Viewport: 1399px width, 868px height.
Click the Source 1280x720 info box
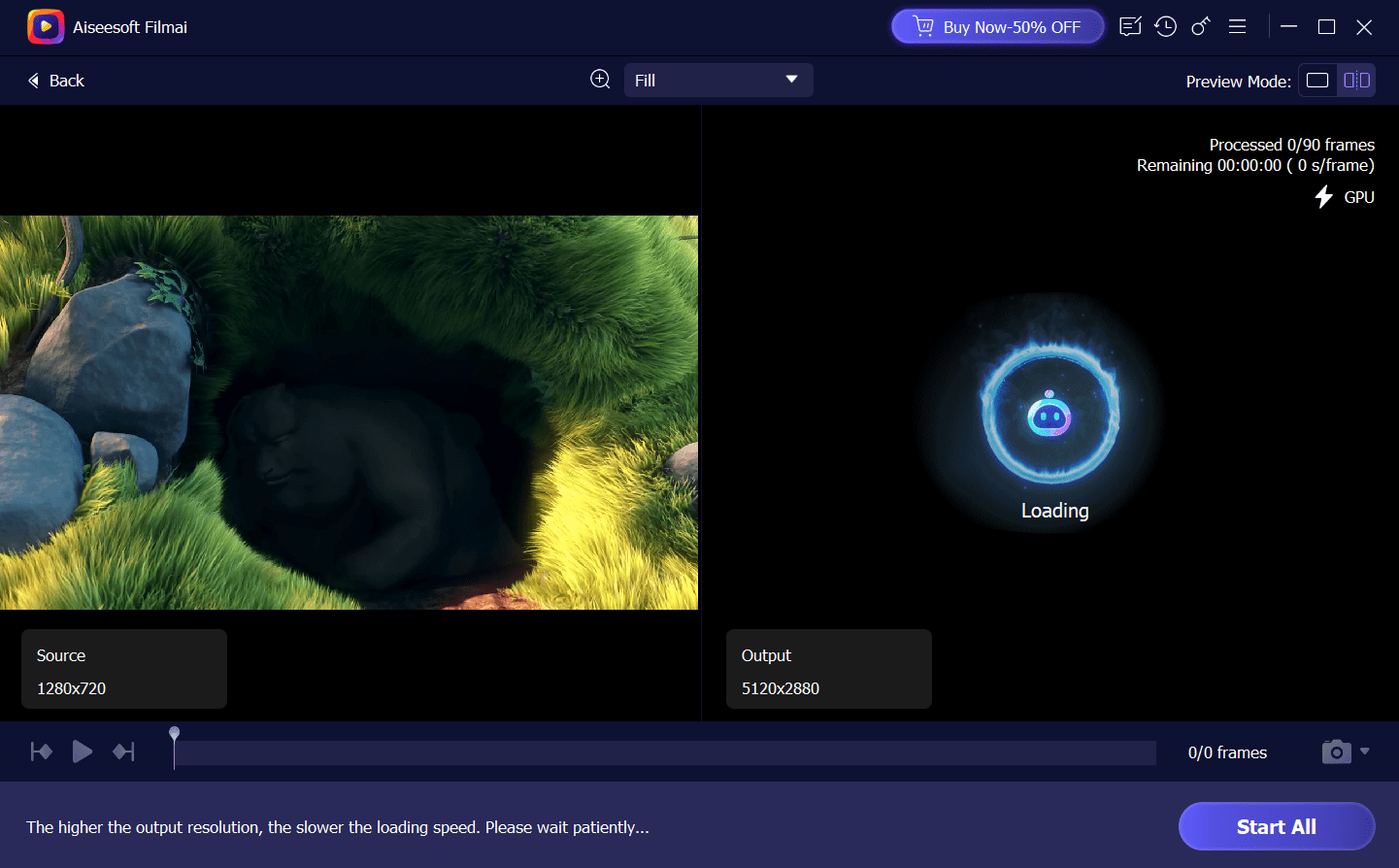pos(124,669)
